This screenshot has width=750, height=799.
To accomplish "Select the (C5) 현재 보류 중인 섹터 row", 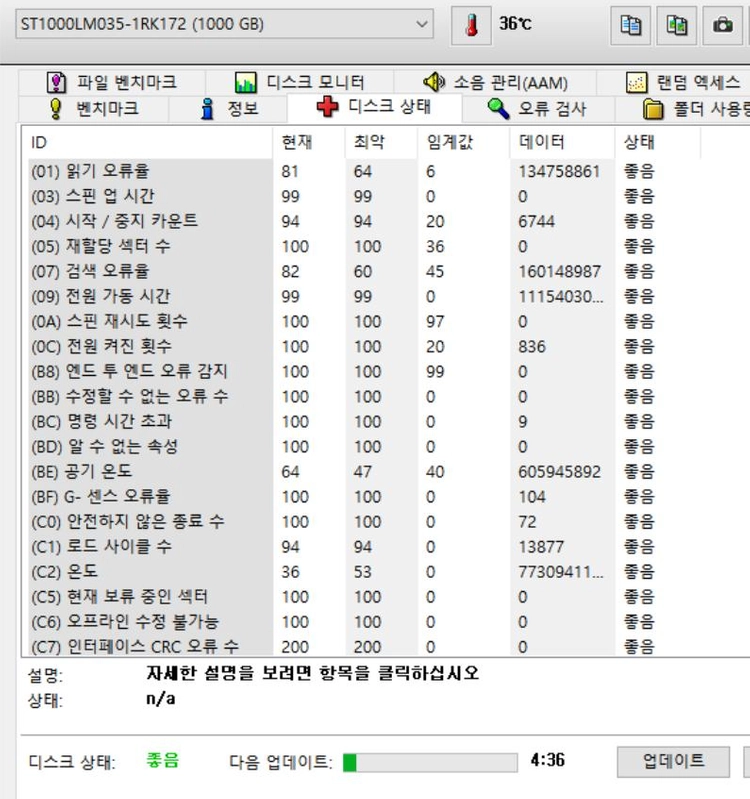I will 362,597.
